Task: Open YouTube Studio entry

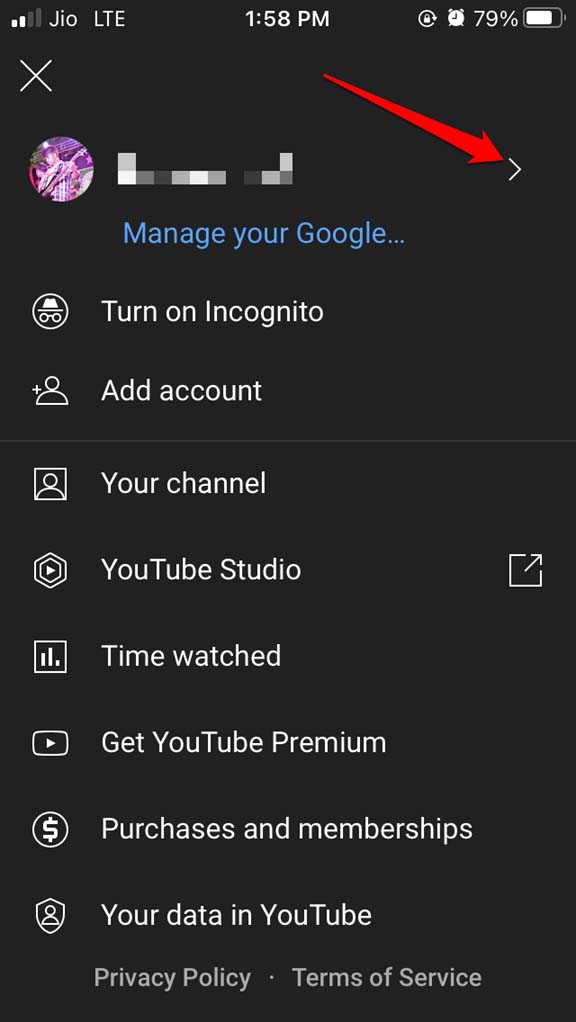Action: click(x=201, y=570)
